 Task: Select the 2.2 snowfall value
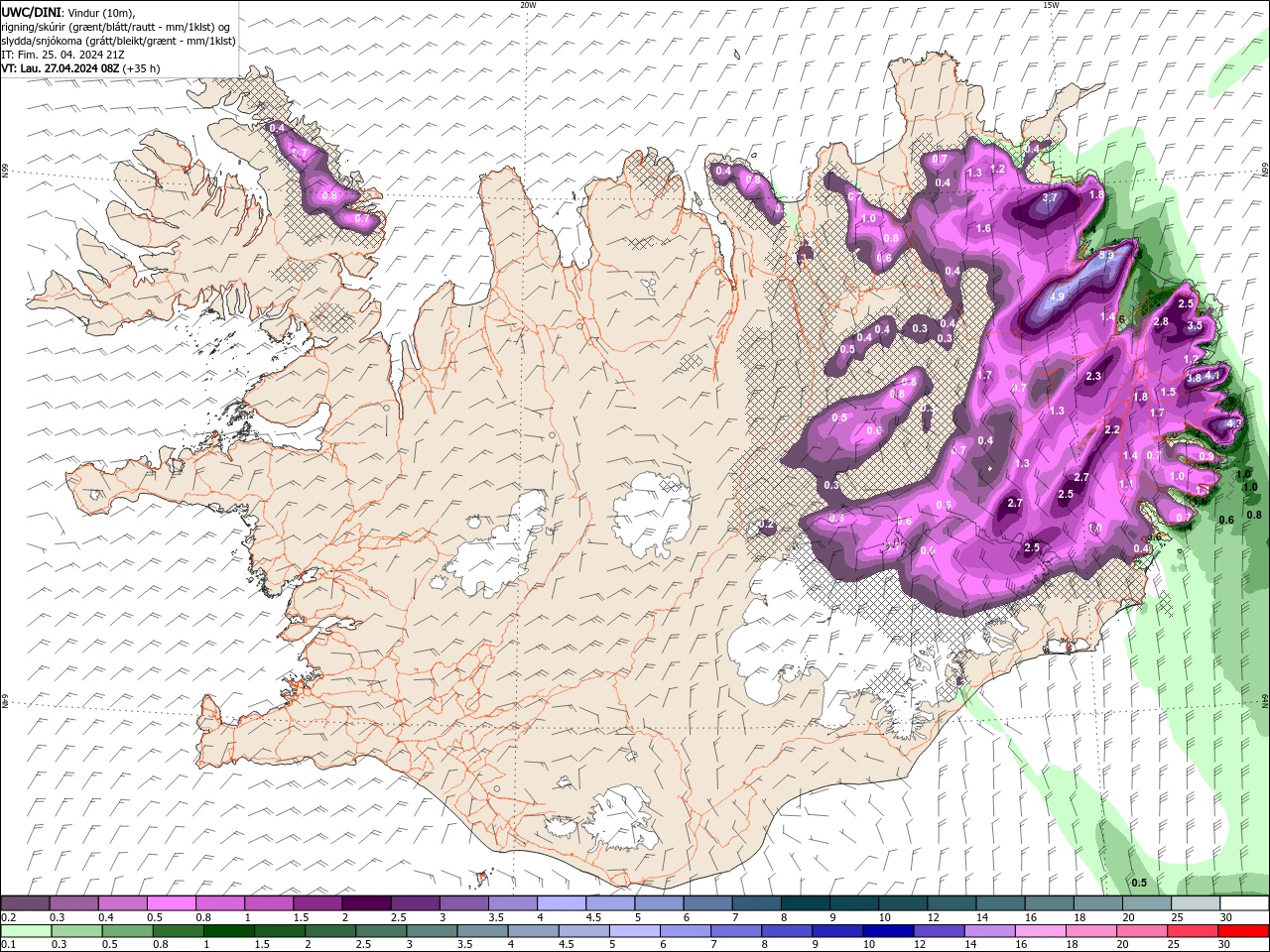click(x=1112, y=429)
